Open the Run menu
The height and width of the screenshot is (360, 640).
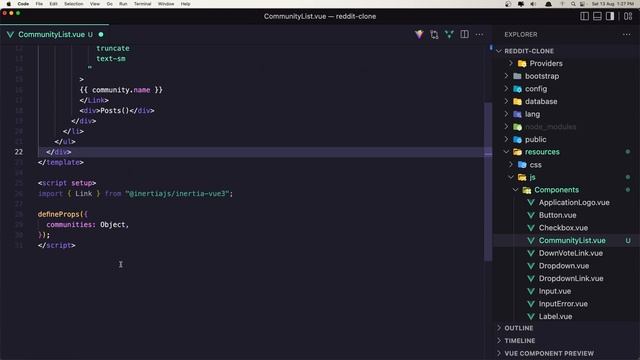[x=123, y=4]
